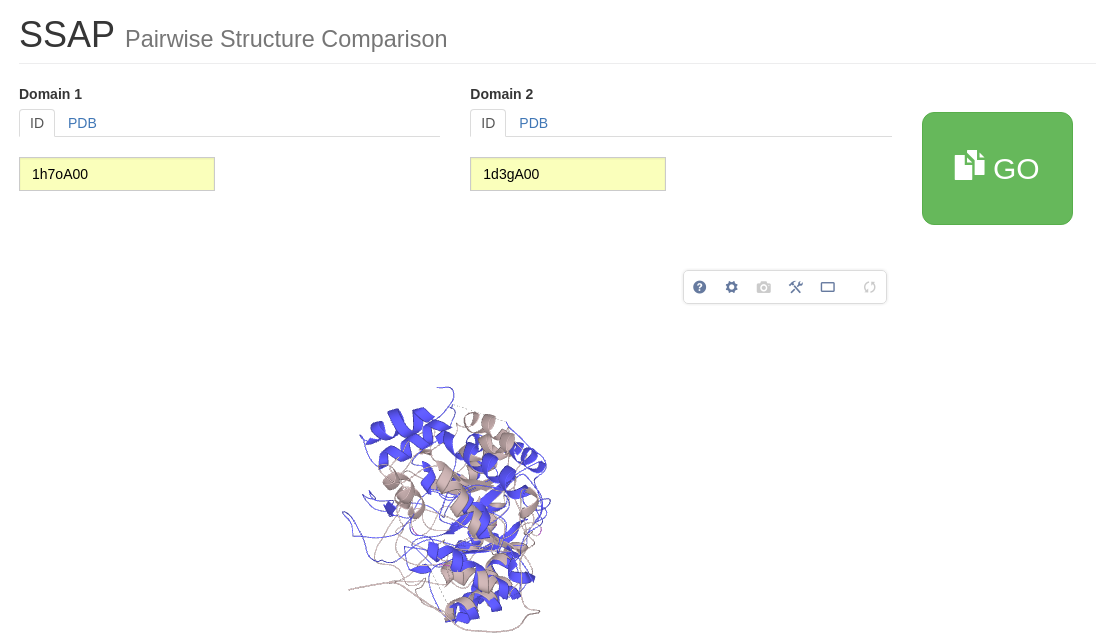This screenshot has width=1096, height=644.
Task: Click the Domain 1 label
Action: pos(50,94)
